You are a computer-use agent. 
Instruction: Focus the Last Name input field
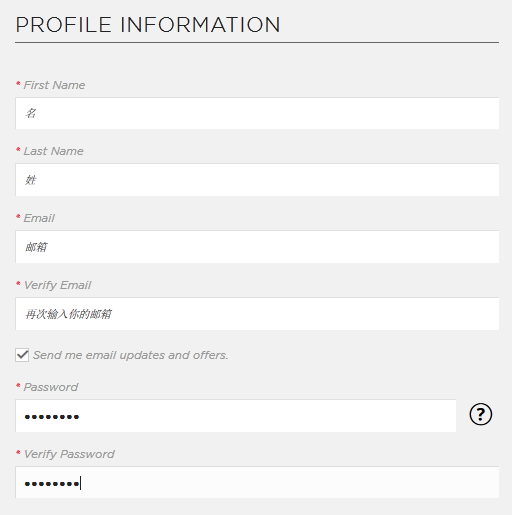(257, 180)
